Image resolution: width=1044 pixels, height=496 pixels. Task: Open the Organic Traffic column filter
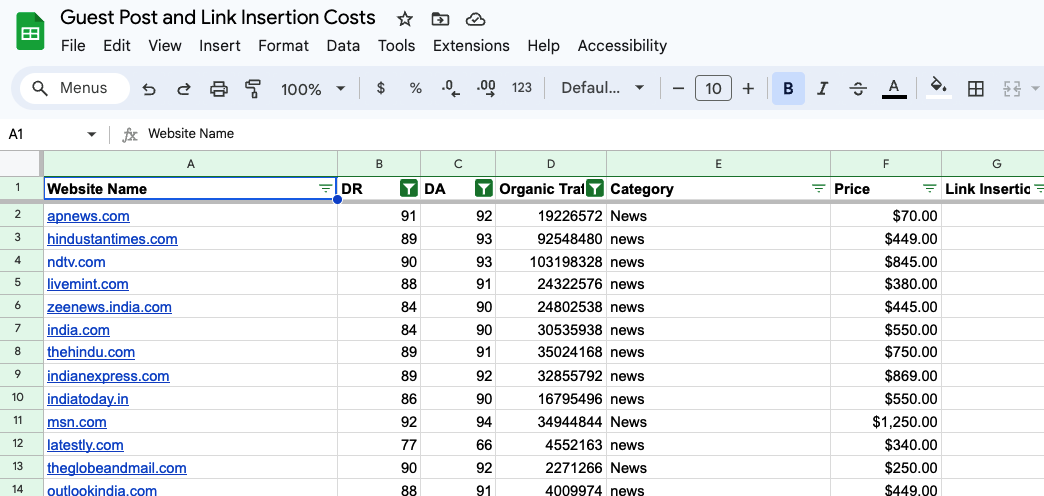595,188
